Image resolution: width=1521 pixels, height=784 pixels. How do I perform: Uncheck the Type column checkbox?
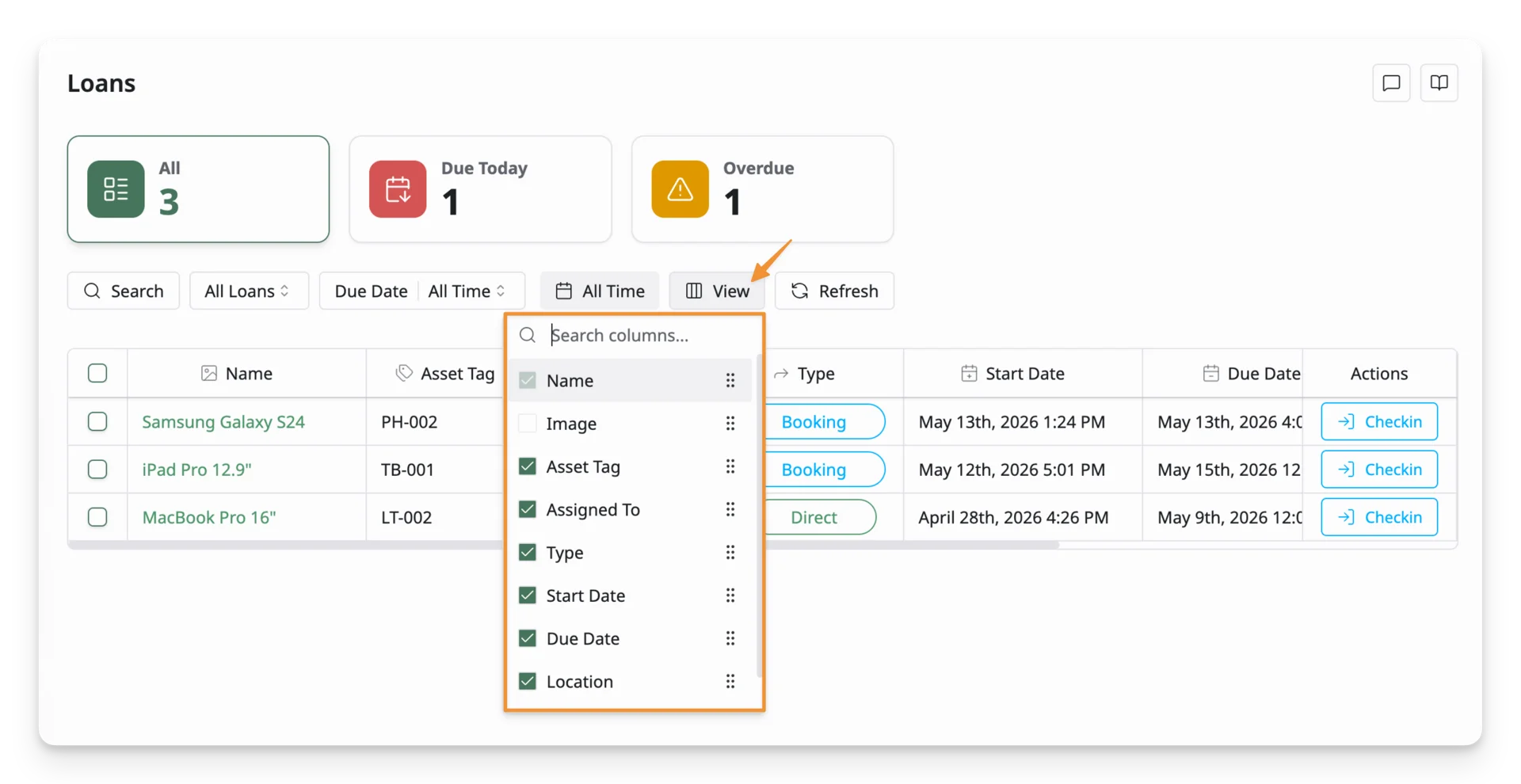(x=528, y=553)
